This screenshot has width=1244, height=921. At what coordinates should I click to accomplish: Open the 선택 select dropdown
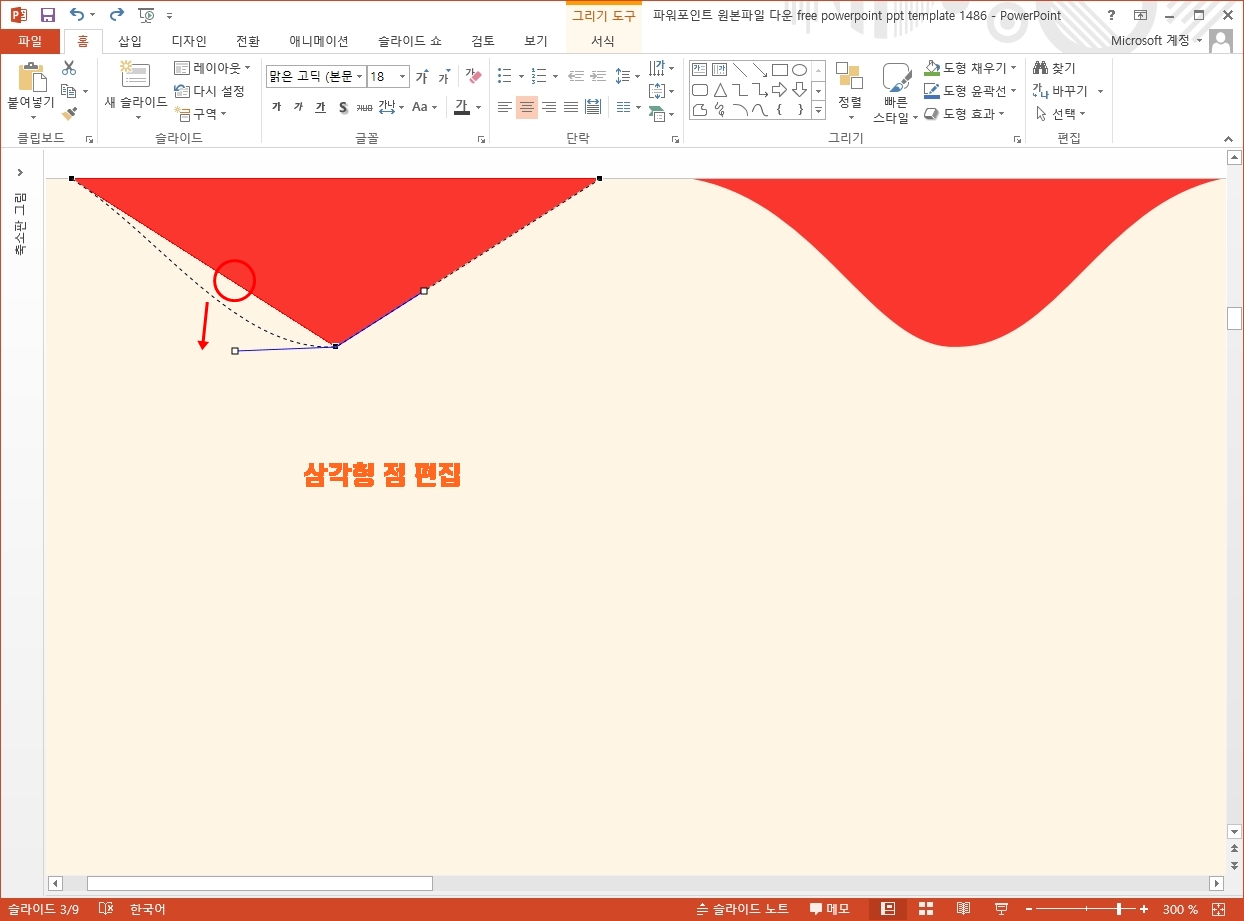[1061, 114]
